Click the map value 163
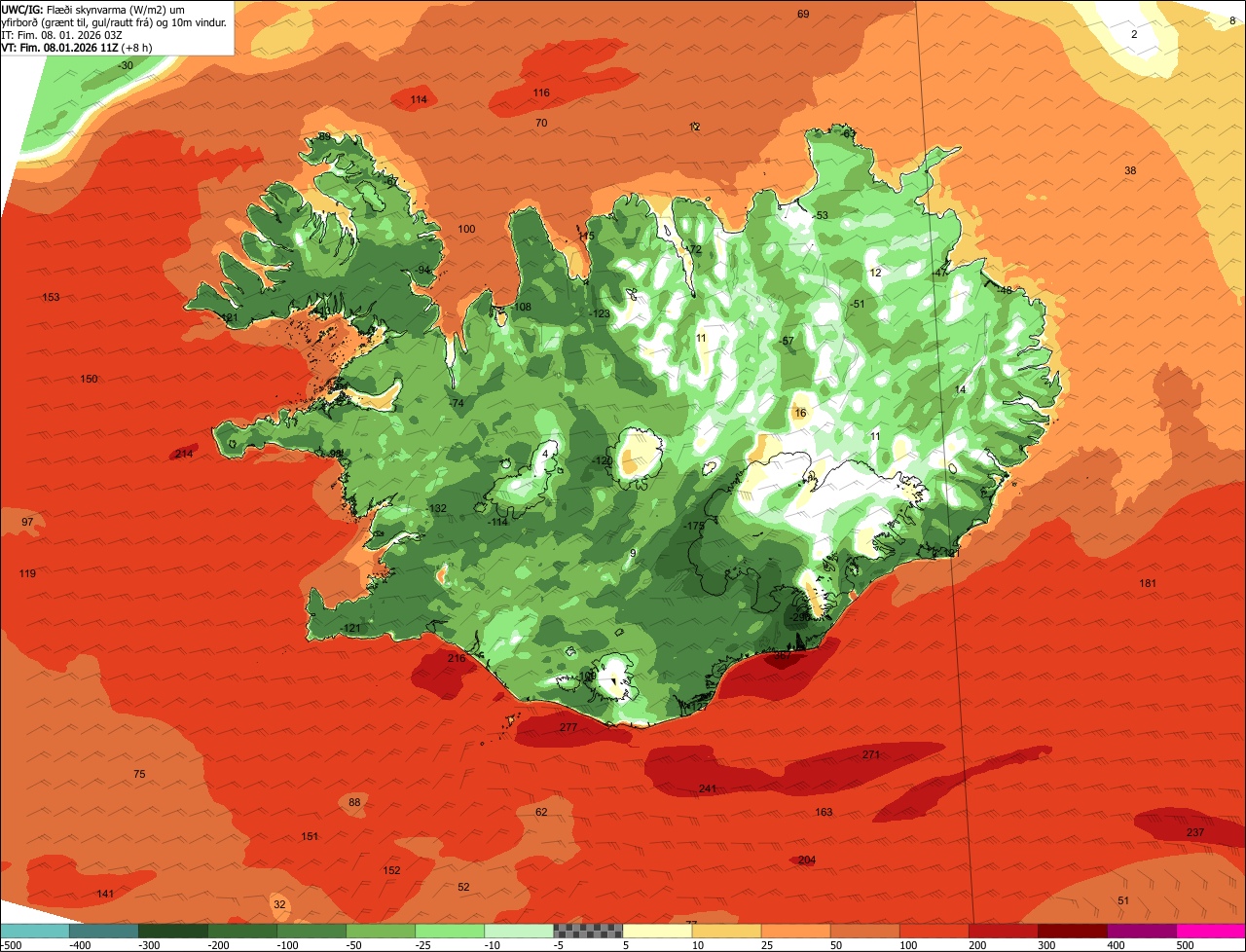This screenshot has width=1246, height=952. pyautogui.click(x=824, y=813)
